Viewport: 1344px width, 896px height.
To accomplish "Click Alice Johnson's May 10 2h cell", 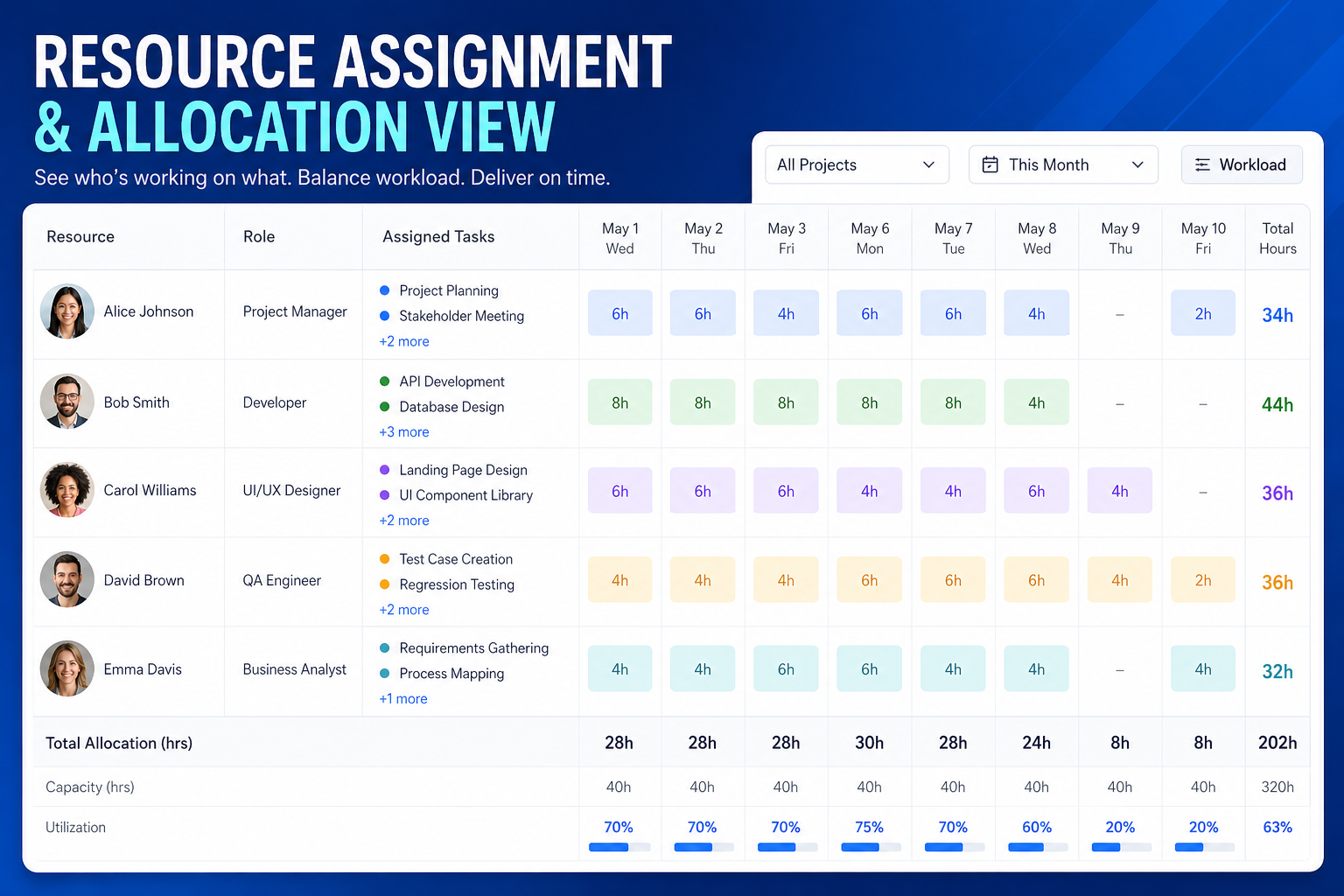I will pyautogui.click(x=1203, y=313).
